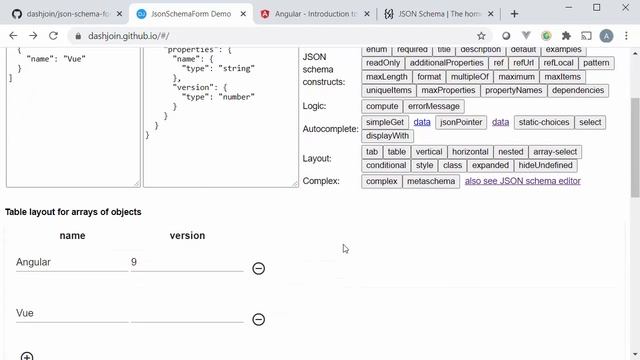Close the JSON Schema home tab
The width and height of the screenshot is (640, 360).
491,14
